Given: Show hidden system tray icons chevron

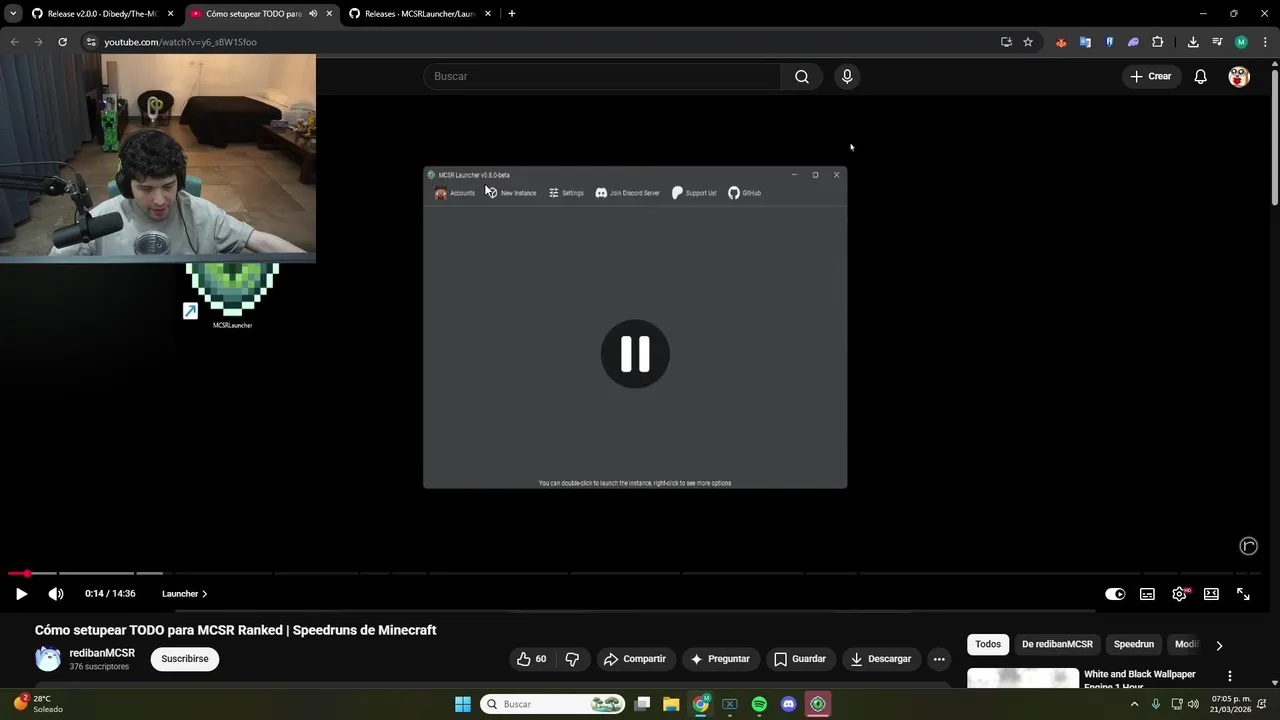Looking at the screenshot, I should click(1134, 704).
